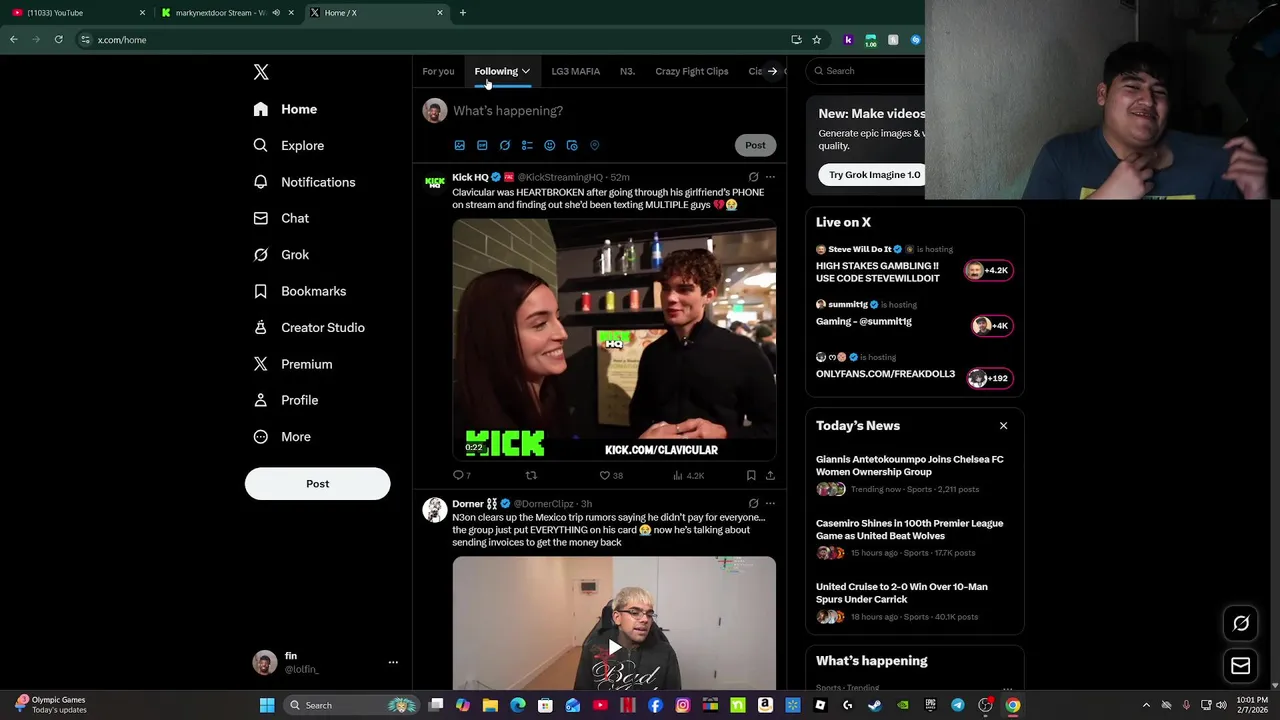
Task: Switch to the N3. tab
Action: [x=627, y=71]
